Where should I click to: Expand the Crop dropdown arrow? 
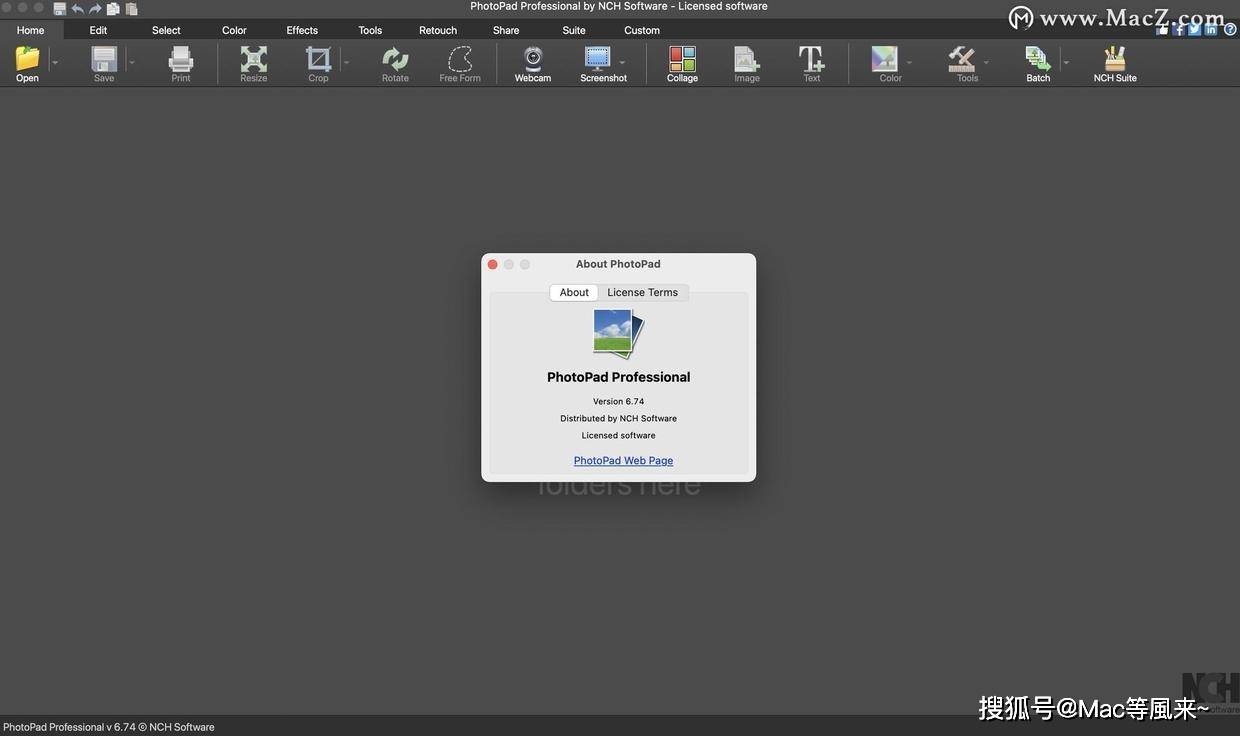(x=346, y=62)
